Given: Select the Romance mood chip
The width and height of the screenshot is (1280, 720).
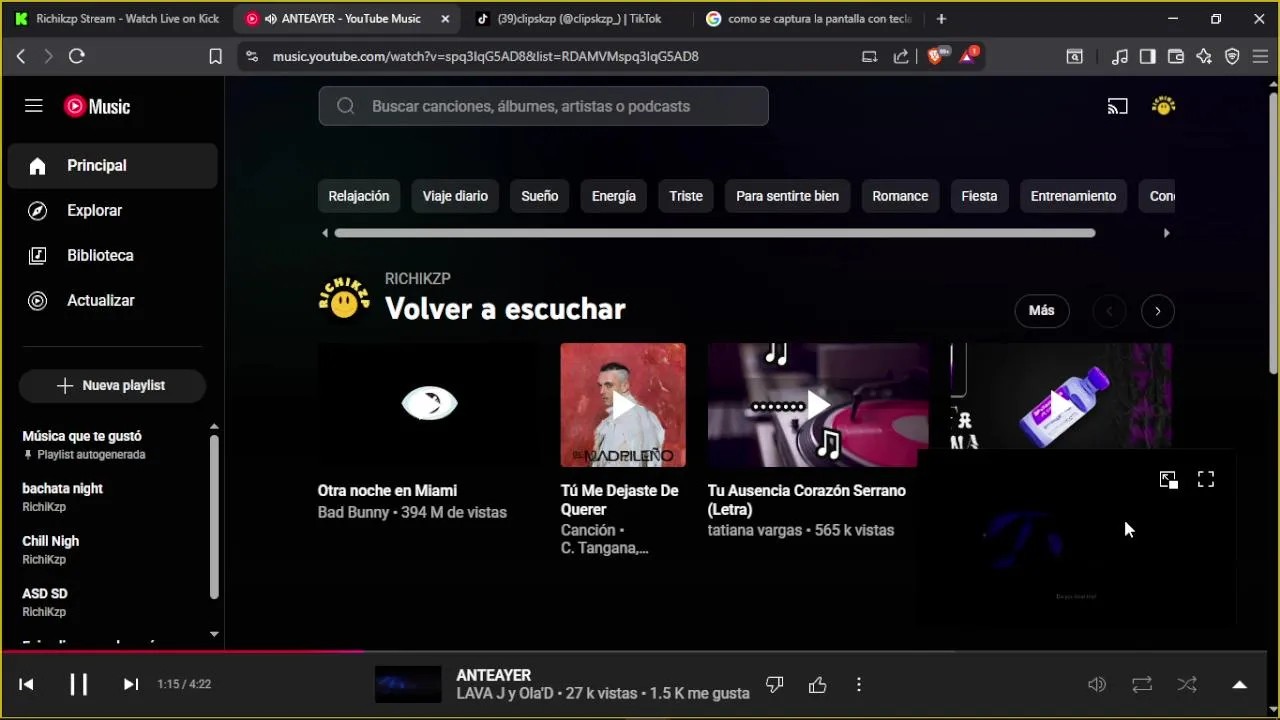Looking at the screenshot, I should (x=900, y=196).
